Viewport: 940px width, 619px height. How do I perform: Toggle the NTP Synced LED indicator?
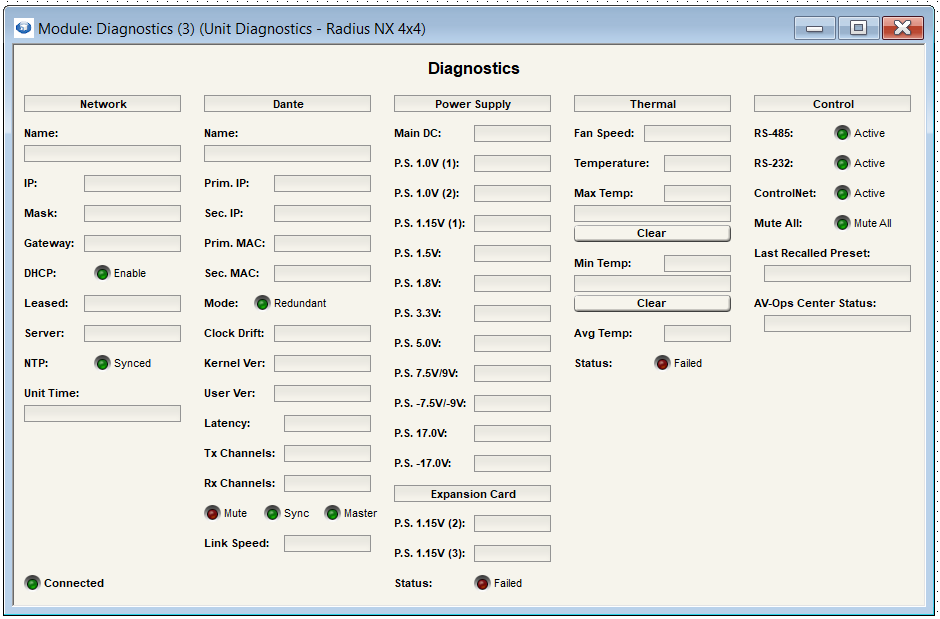(x=103, y=363)
